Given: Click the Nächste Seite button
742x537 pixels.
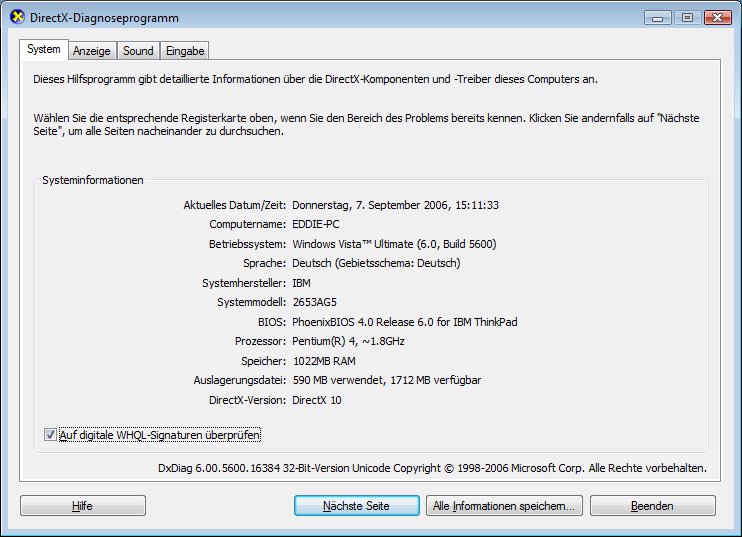Looking at the screenshot, I should tap(356, 506).
